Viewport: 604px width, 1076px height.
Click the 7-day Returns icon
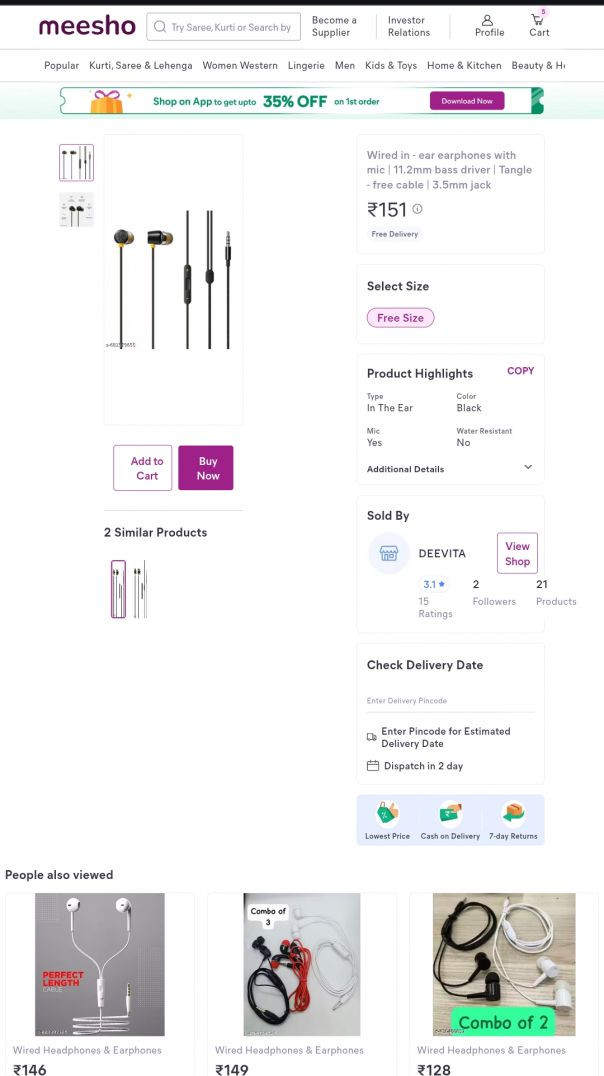tap(513, 812)
